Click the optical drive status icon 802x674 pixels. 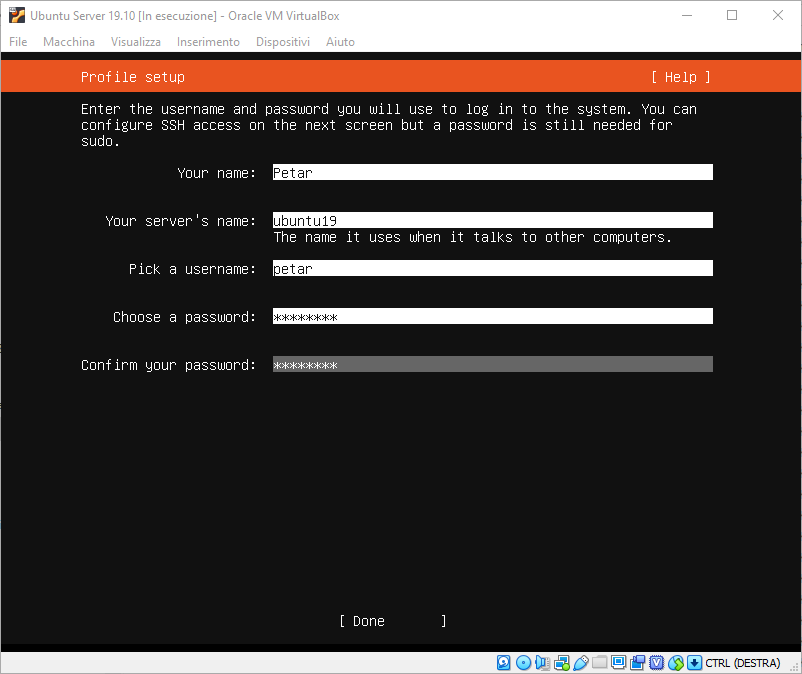tap(523, 663)
